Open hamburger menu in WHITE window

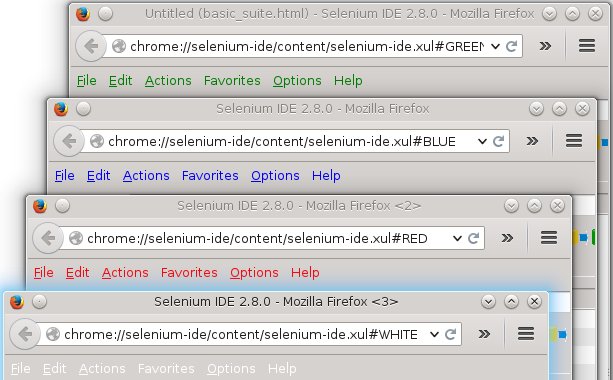coord(526,333)
